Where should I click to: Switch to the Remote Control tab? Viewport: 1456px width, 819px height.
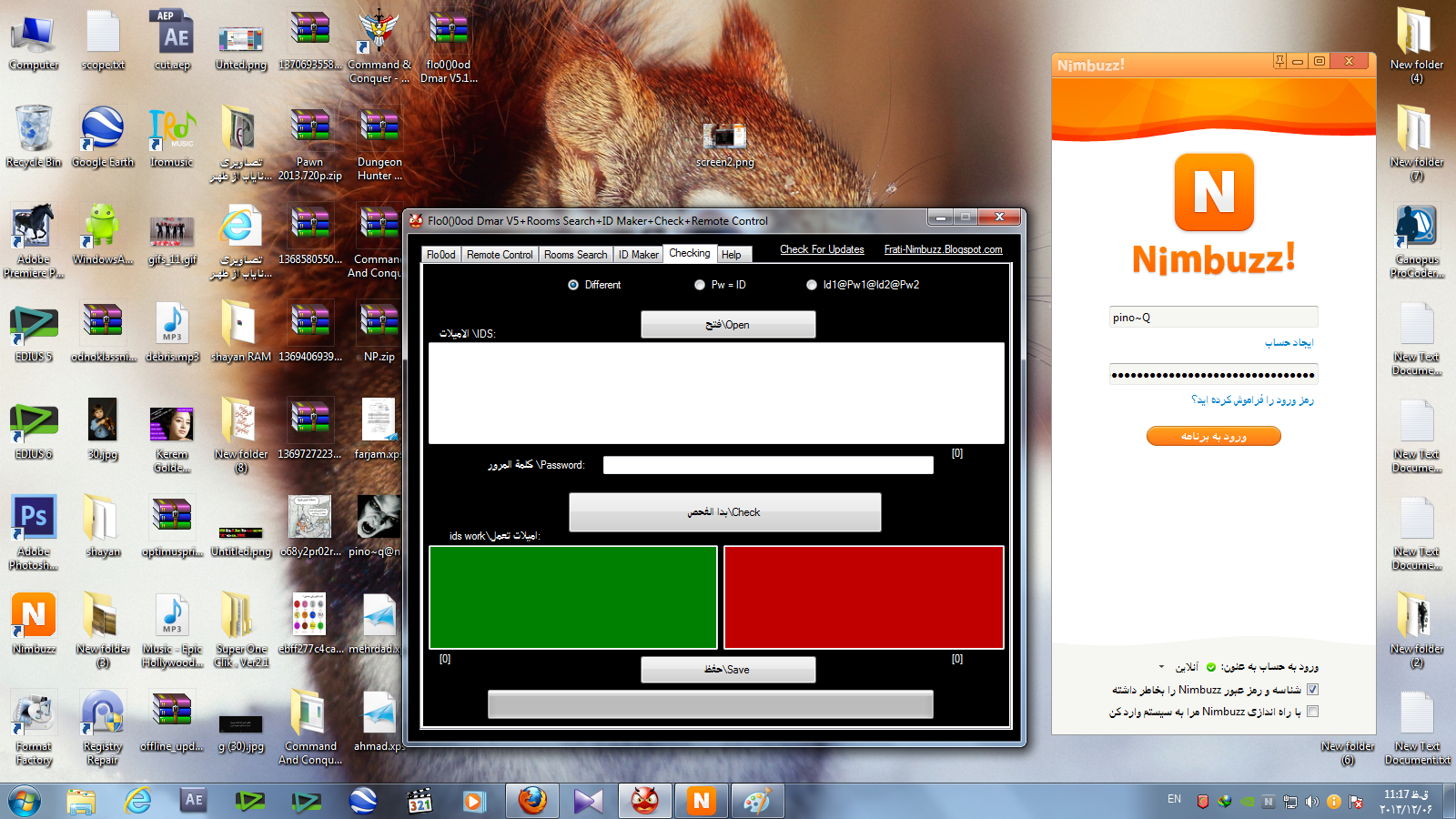(500, 255)
